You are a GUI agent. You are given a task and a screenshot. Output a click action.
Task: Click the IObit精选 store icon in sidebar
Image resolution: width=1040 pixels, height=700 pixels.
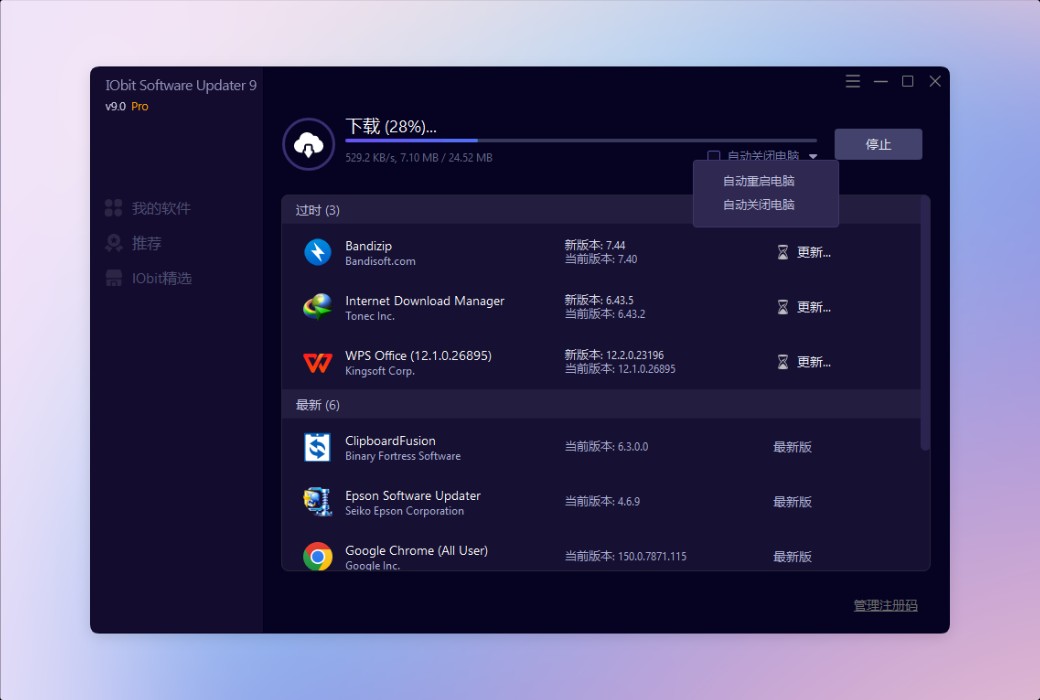(x=113, y=278)
